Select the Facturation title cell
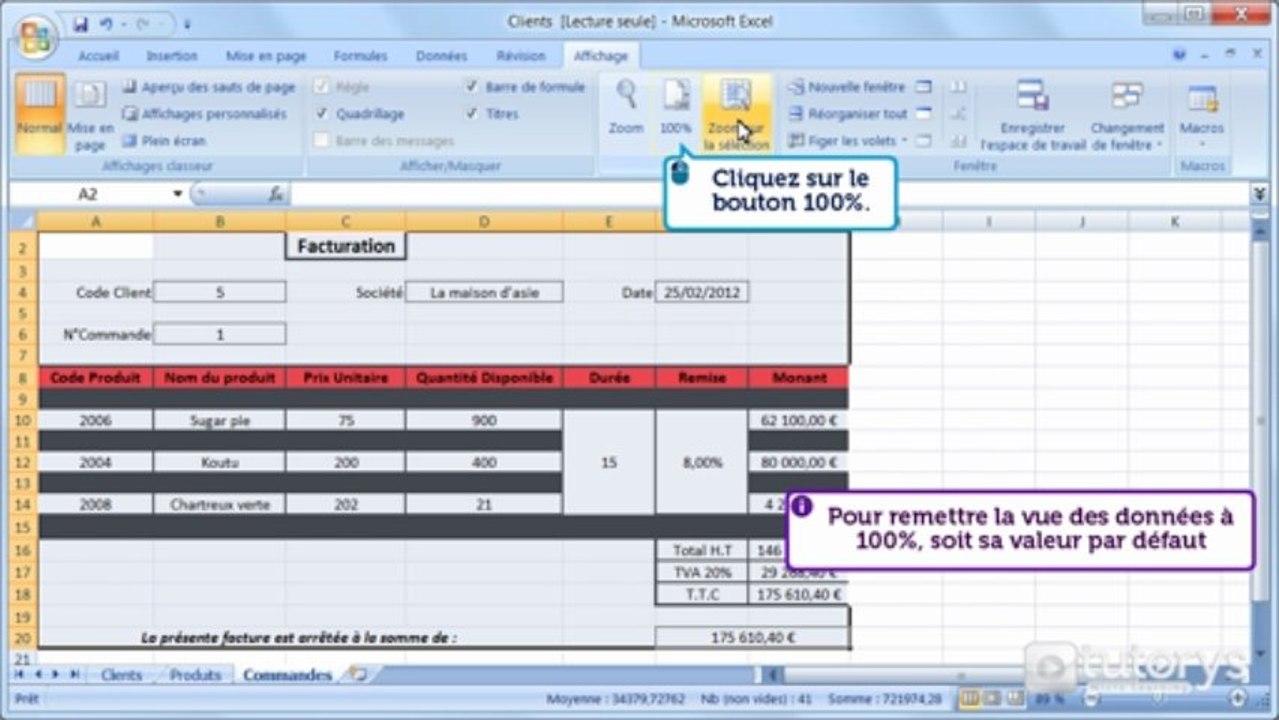This screenshot has width=1279, height=720. (x=345, y=246)
